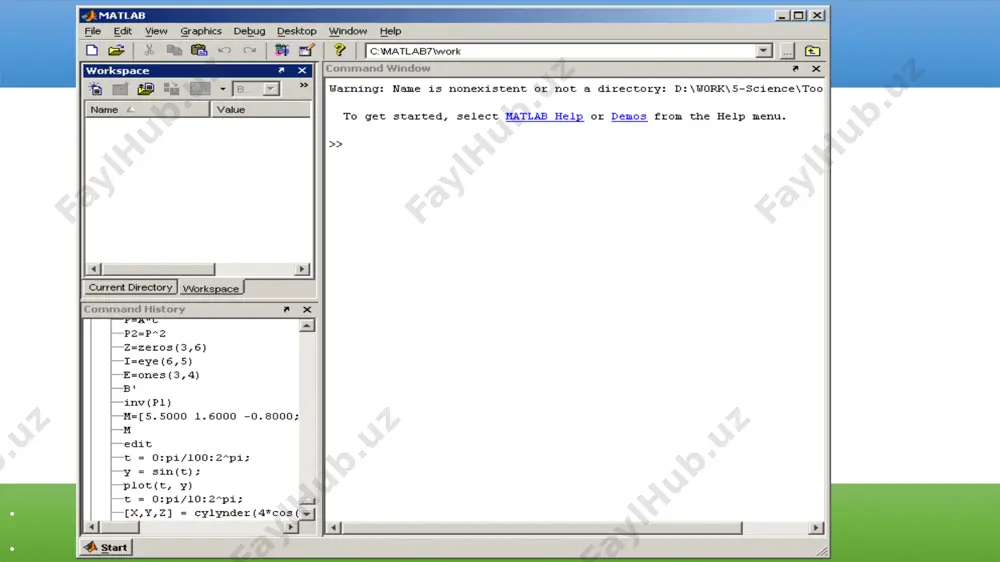Screen dimensions: 1000x562
Task: Click Import data icon in Workspace
Action: click(145, 89)
